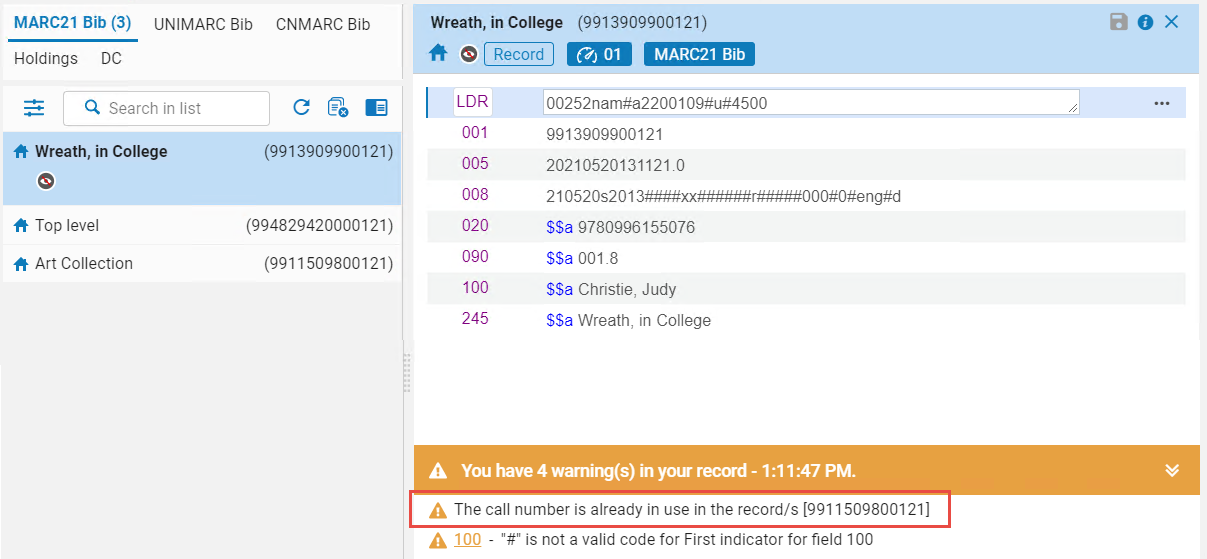Screen dimensions: 1207x559
Task: Click the home icon in record header
Action: pyautogui.click(x=438, y=54)
